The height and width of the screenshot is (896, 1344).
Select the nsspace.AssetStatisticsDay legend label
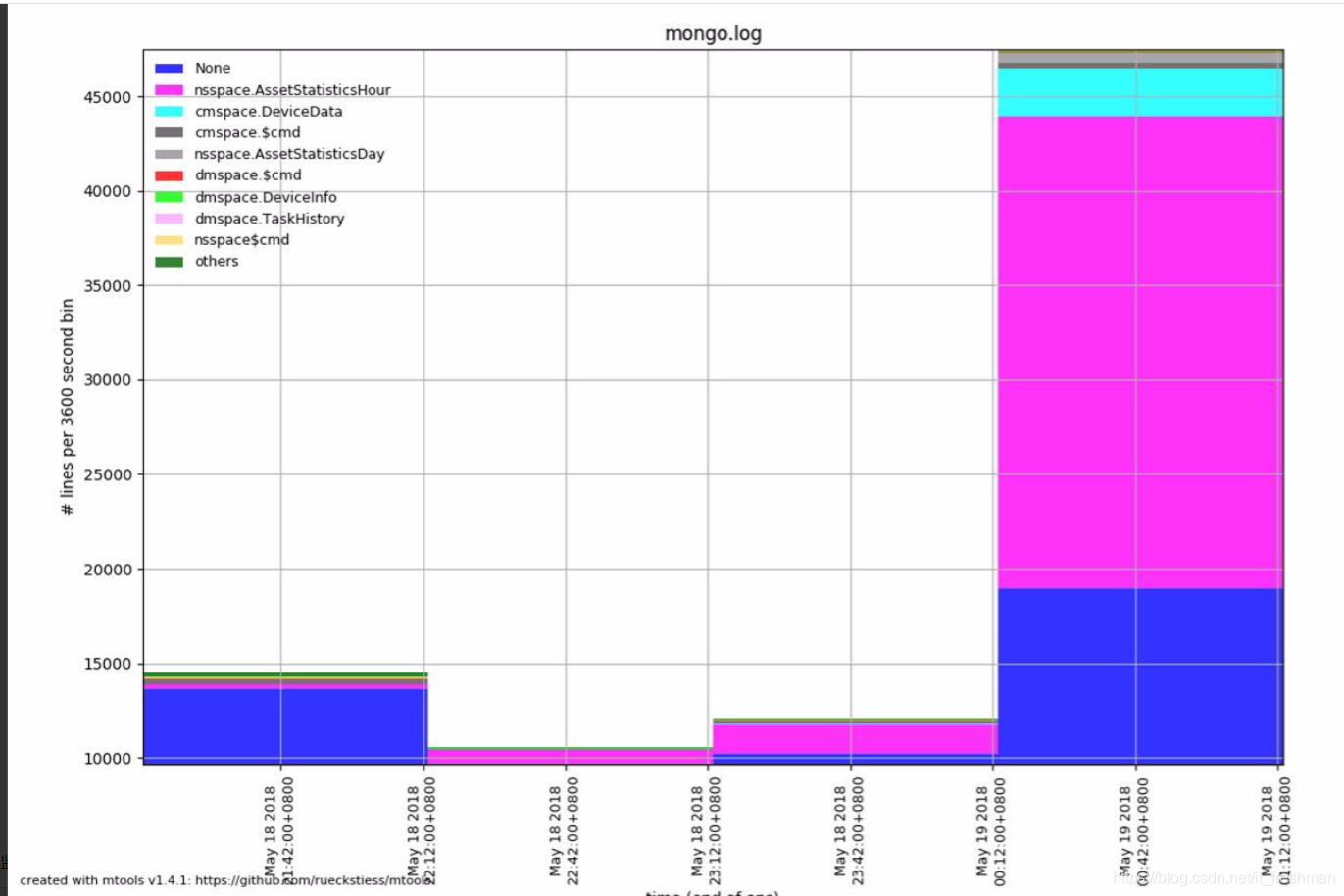click(x=289, y=154)
